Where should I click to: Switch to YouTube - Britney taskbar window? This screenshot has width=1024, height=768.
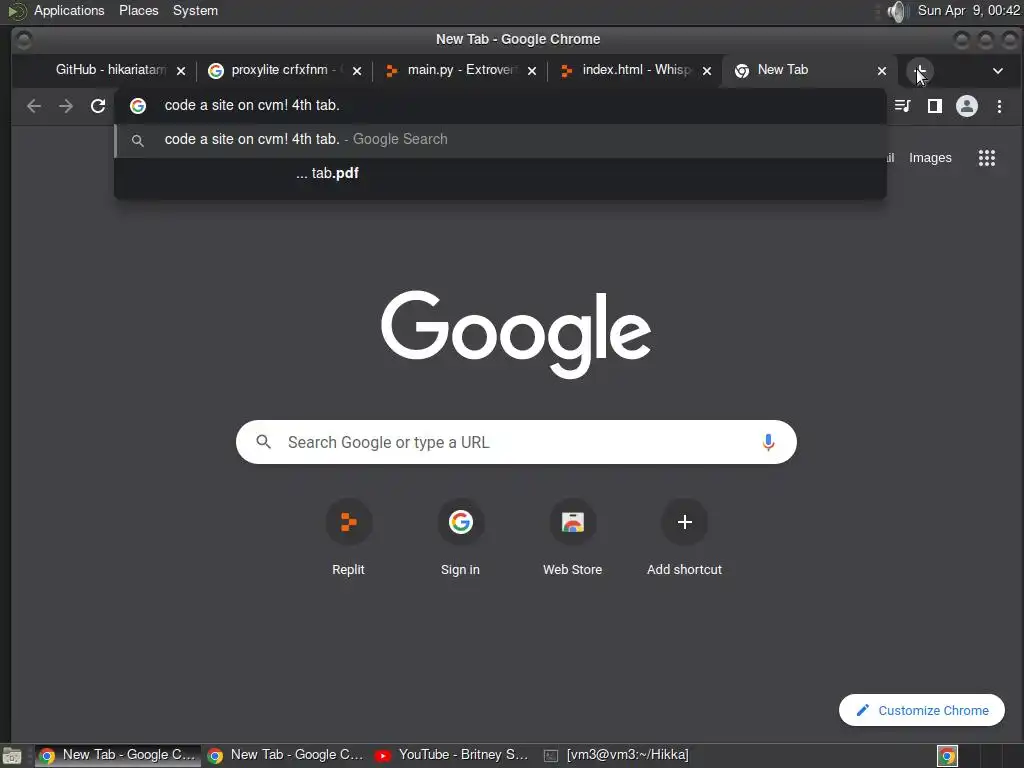point(452,755)
